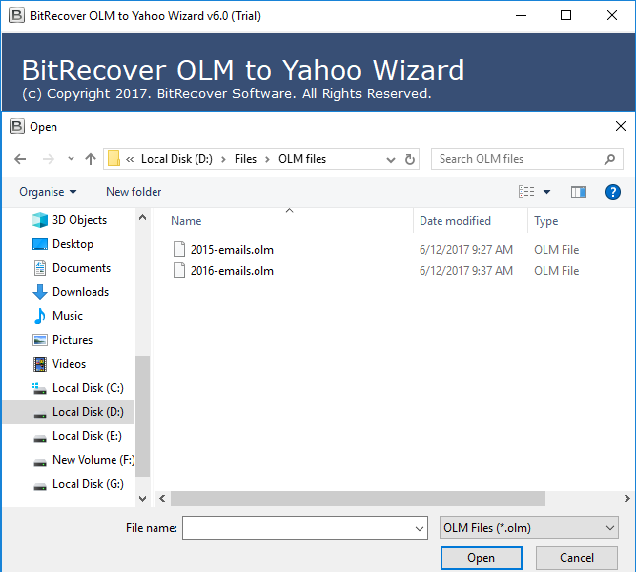This screenshot has width=636, height=572.
Task: Click the Downloads blue arrow icon
Action: pyautogui.click(x=40, y=292)
